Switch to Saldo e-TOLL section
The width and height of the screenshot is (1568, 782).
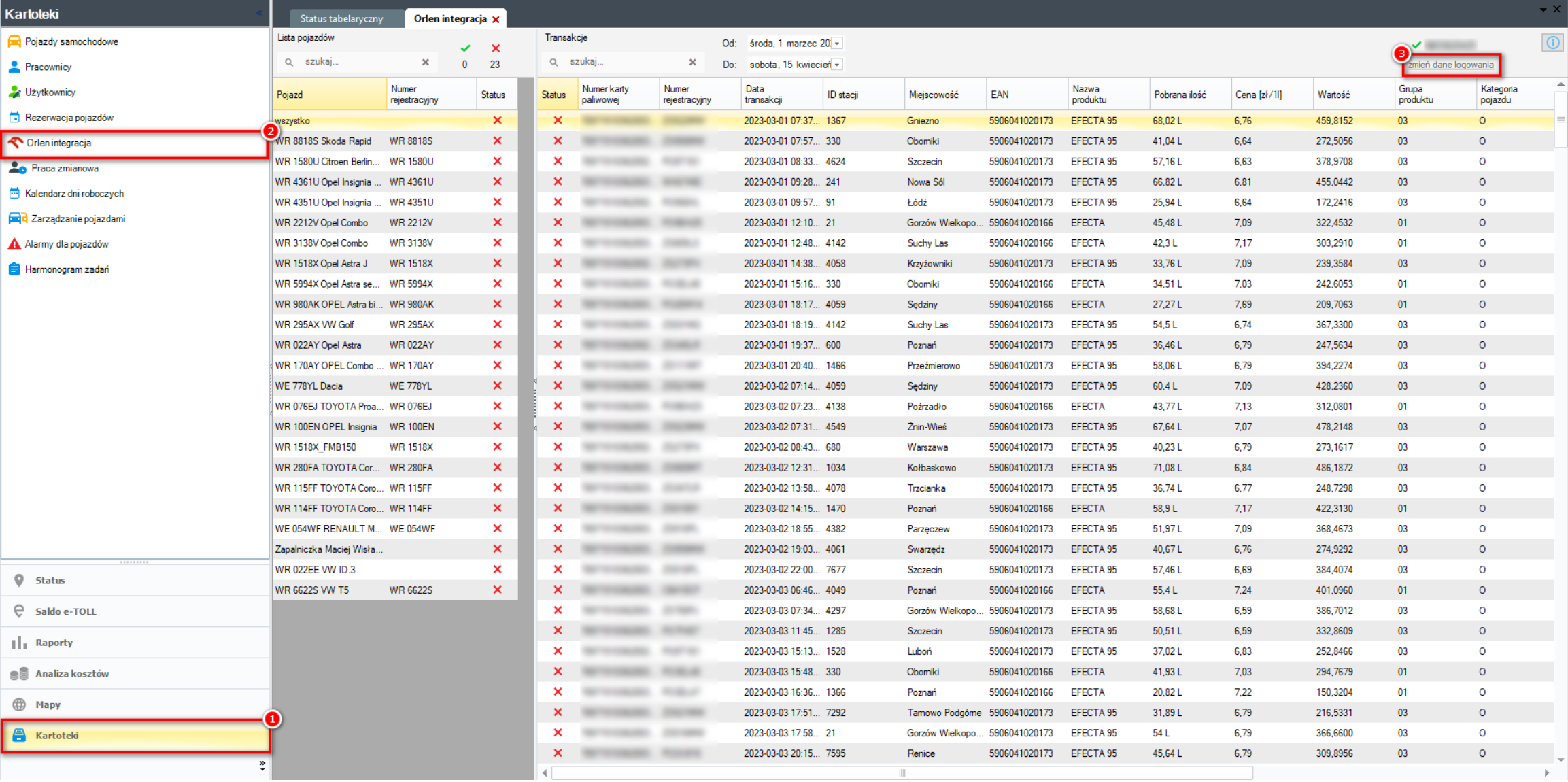[x=135, y=611]
